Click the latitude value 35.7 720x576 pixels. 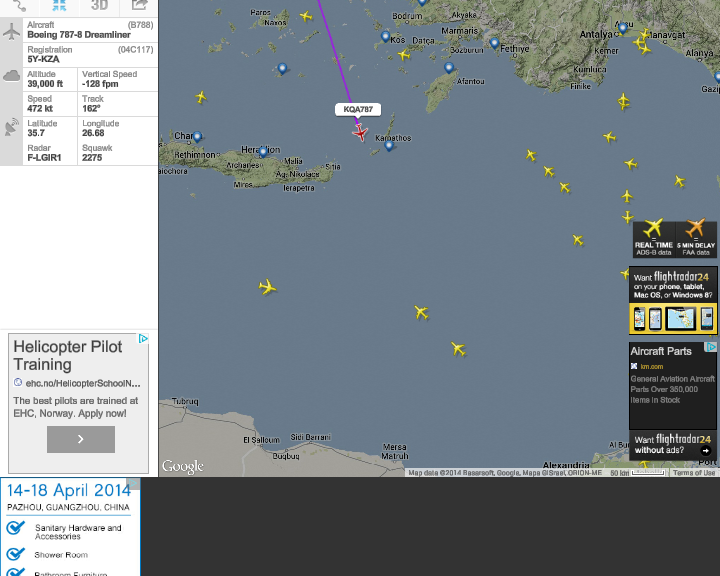pyautogui.click(x=36, y=133)
